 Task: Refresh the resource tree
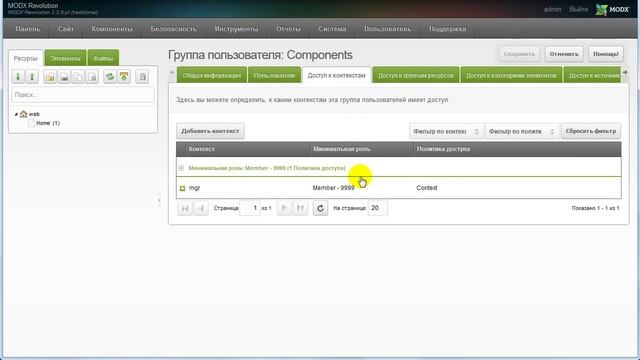(x=110, y=77)
